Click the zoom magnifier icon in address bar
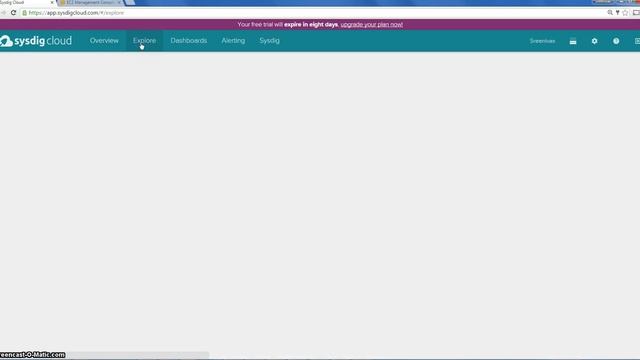The image size is (640, 360). (610, 13)
